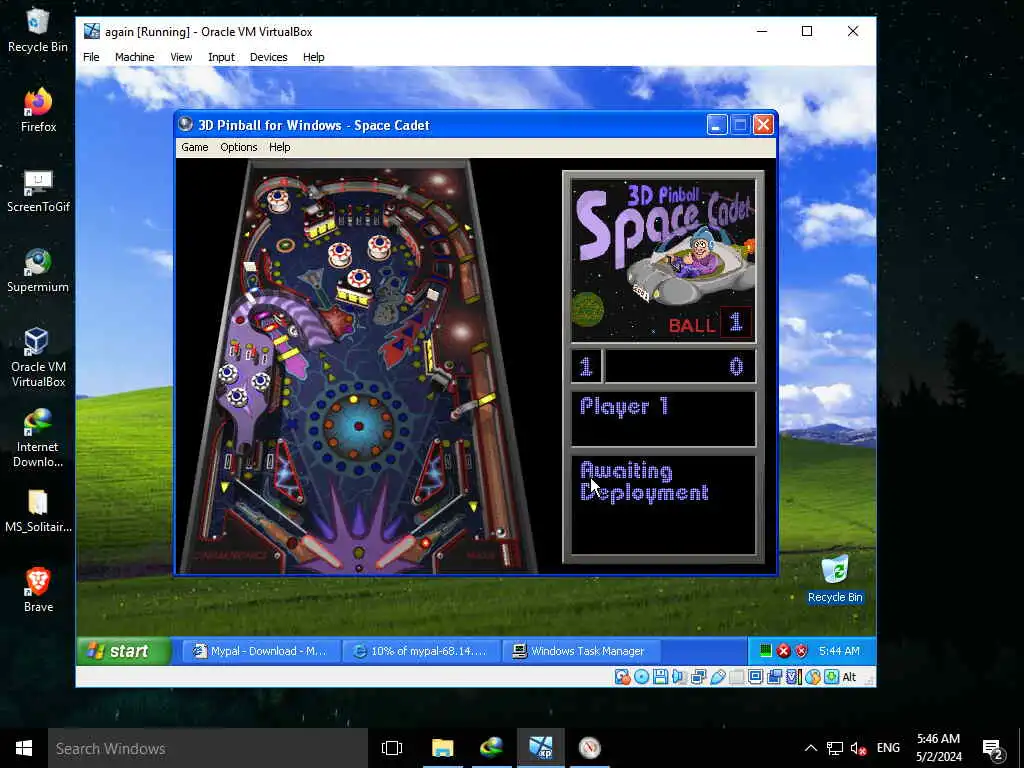
Task: Click the virtualization features V indicator
Action: (x=793, y=677)
